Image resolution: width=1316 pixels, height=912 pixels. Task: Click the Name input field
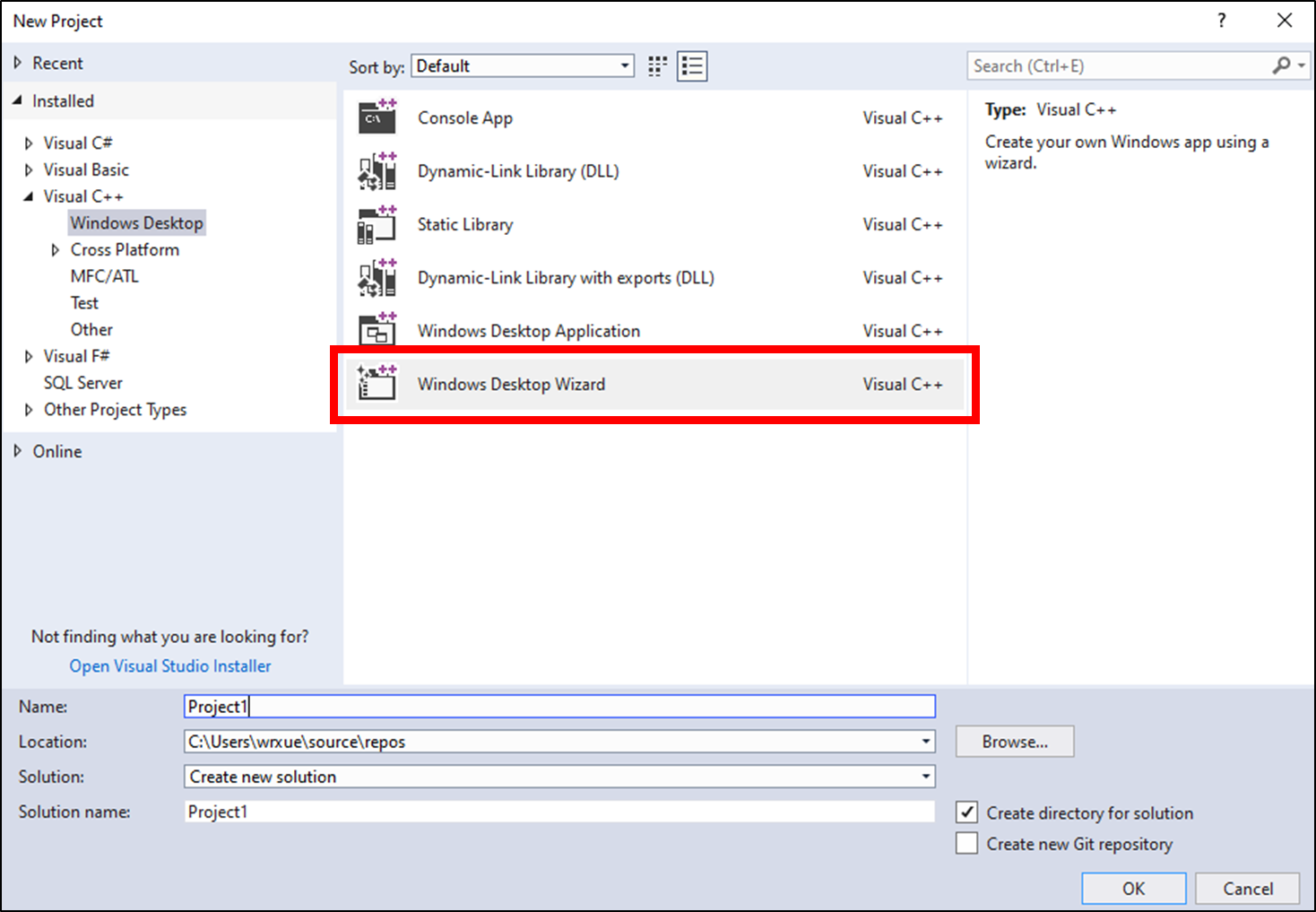pyautogui.click(x=559, y=707)
